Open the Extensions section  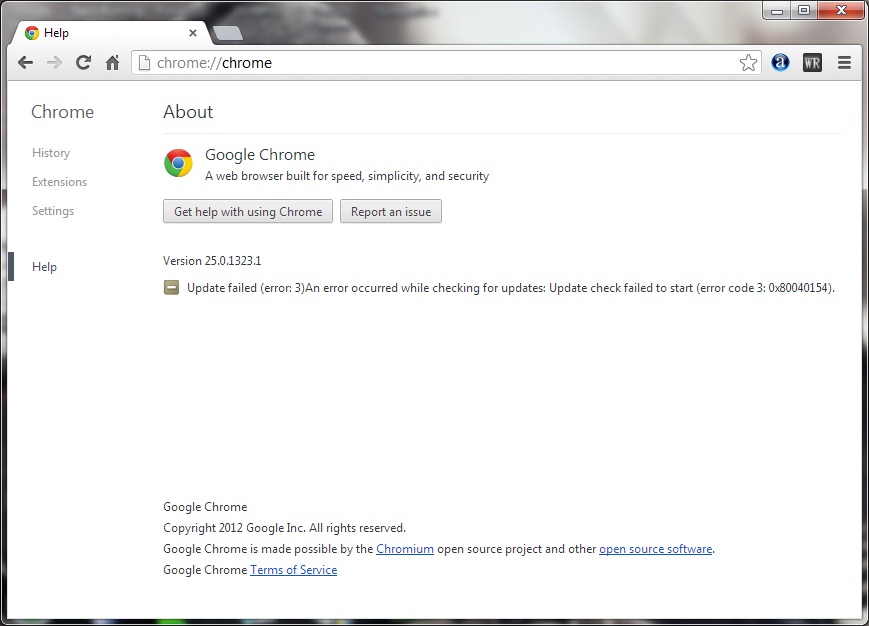(59, 182)
